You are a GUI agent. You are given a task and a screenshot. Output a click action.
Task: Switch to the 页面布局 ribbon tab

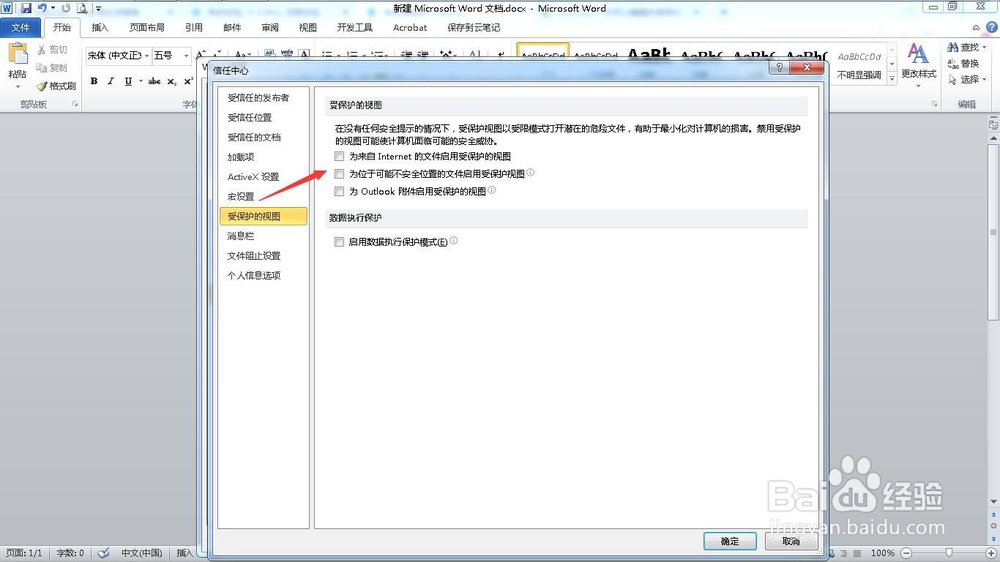(147, 27)
